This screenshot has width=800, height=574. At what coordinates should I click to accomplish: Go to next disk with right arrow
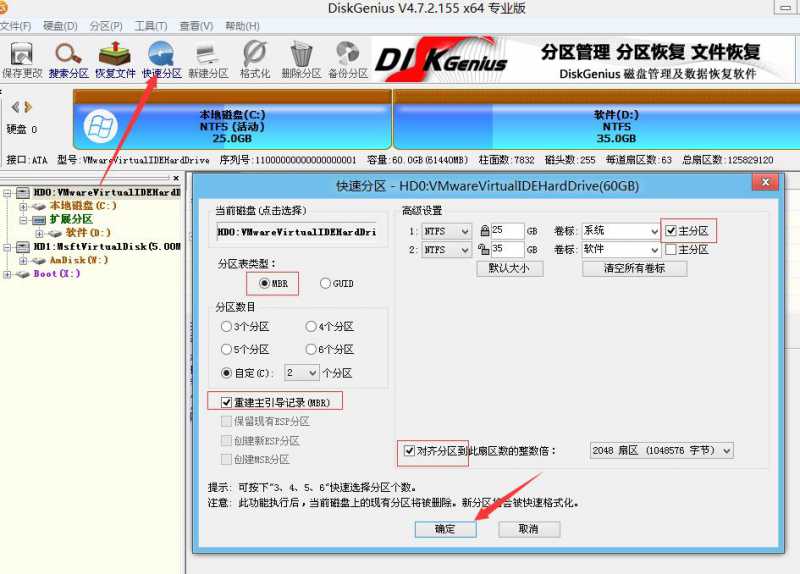pos(28,107)
